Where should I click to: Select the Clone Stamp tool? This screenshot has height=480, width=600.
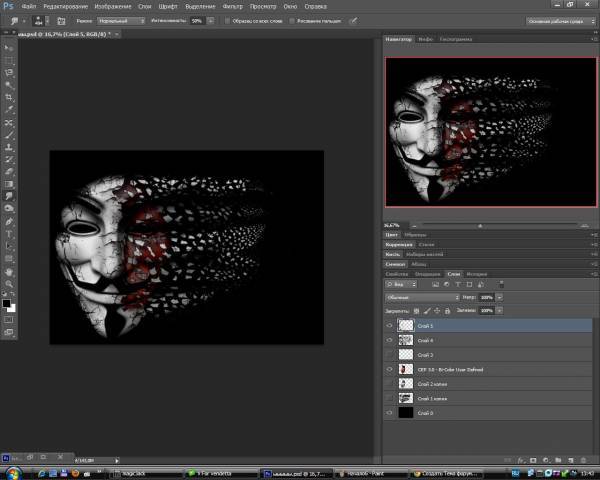[x=9, y=147]
